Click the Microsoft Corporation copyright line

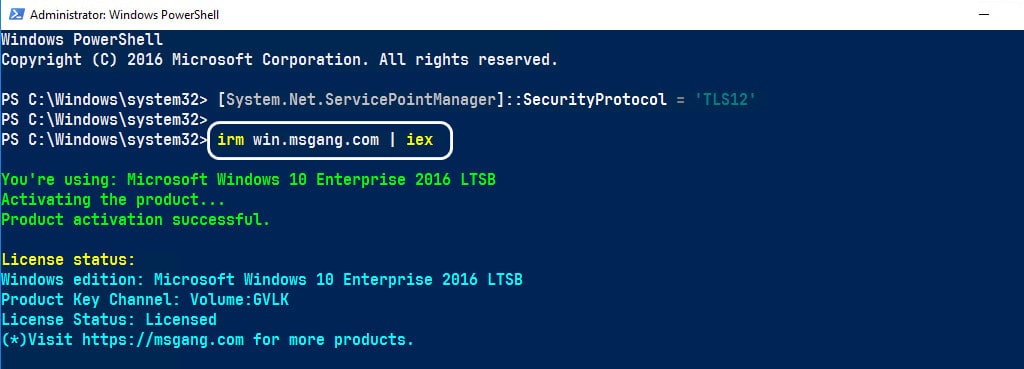coord(280,59)
